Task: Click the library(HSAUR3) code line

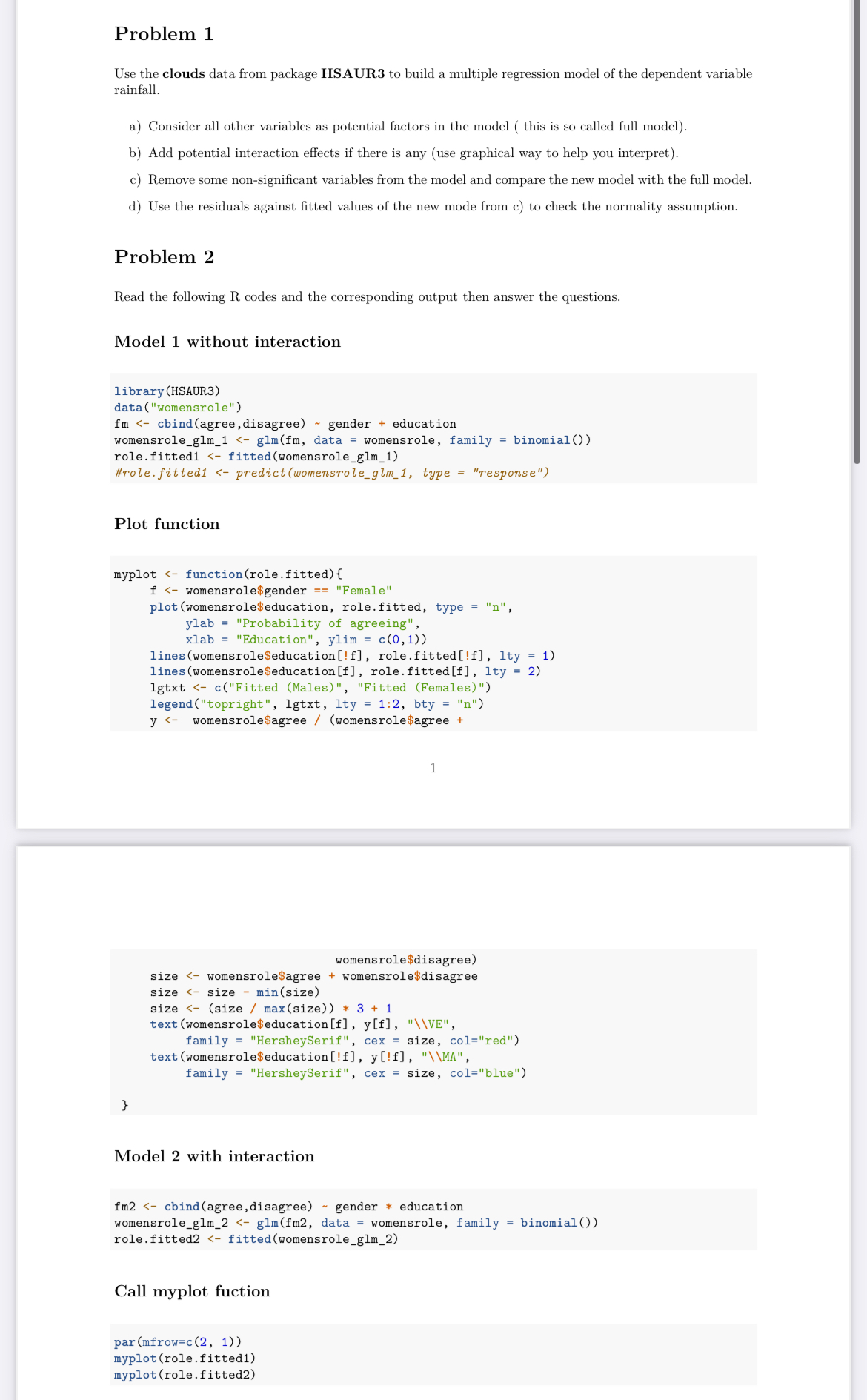Action: click(x=167, y=391)
